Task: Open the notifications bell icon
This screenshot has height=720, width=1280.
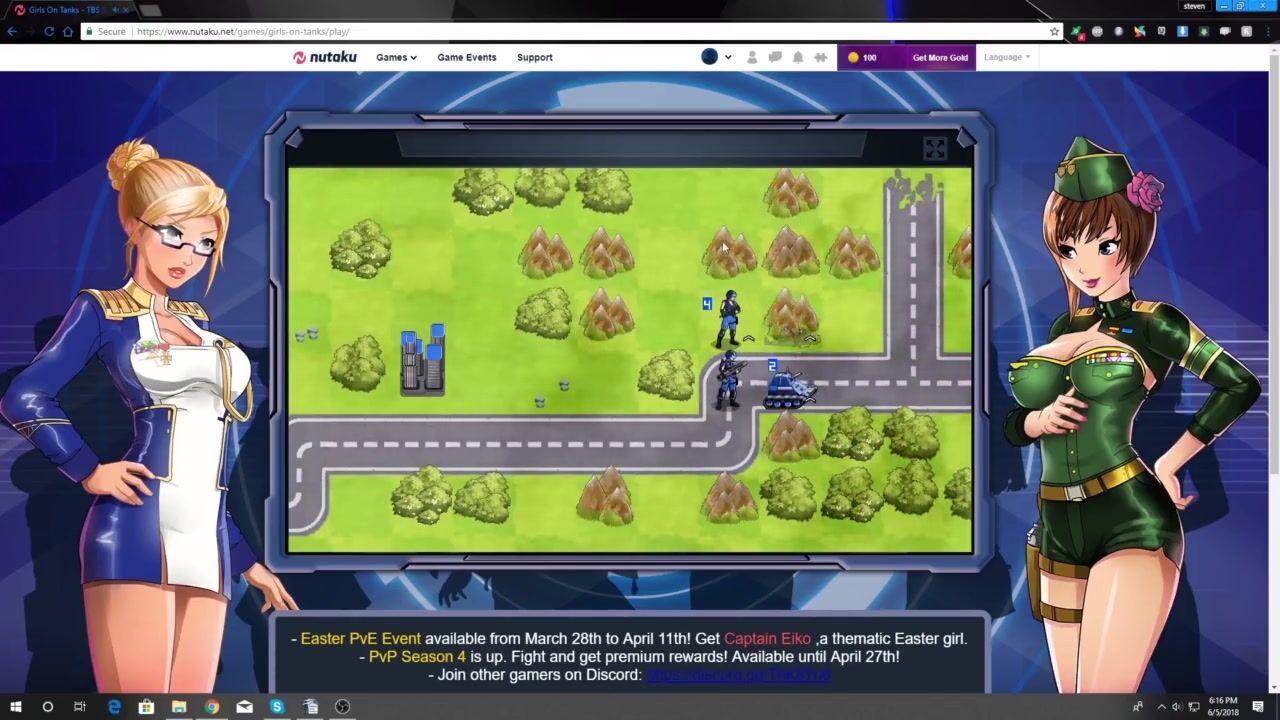Action: pyautogui.click(x=798, y=57)
